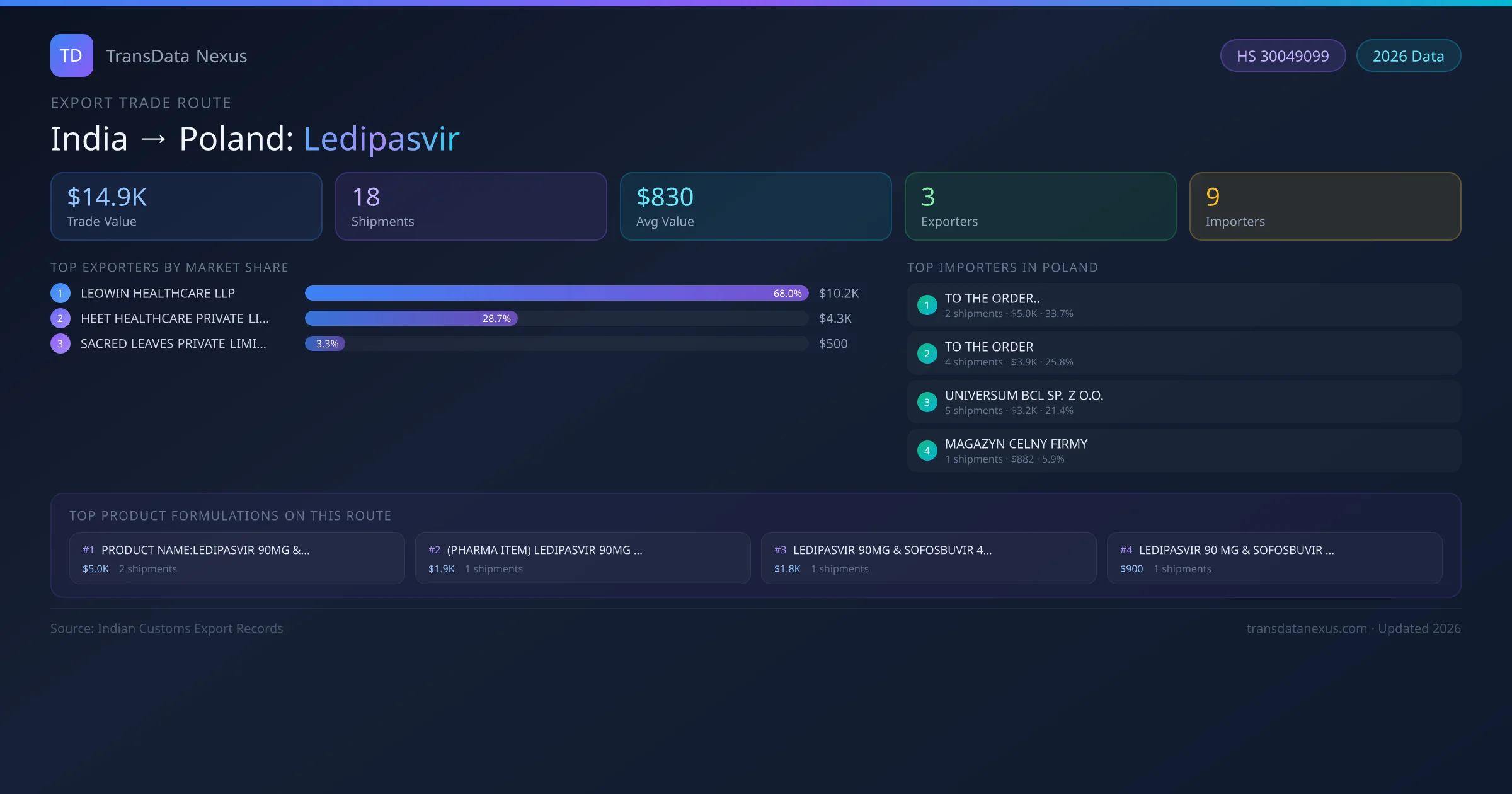Click the 2026 Data pill
1512x794 pixels.
[1408, 56]
